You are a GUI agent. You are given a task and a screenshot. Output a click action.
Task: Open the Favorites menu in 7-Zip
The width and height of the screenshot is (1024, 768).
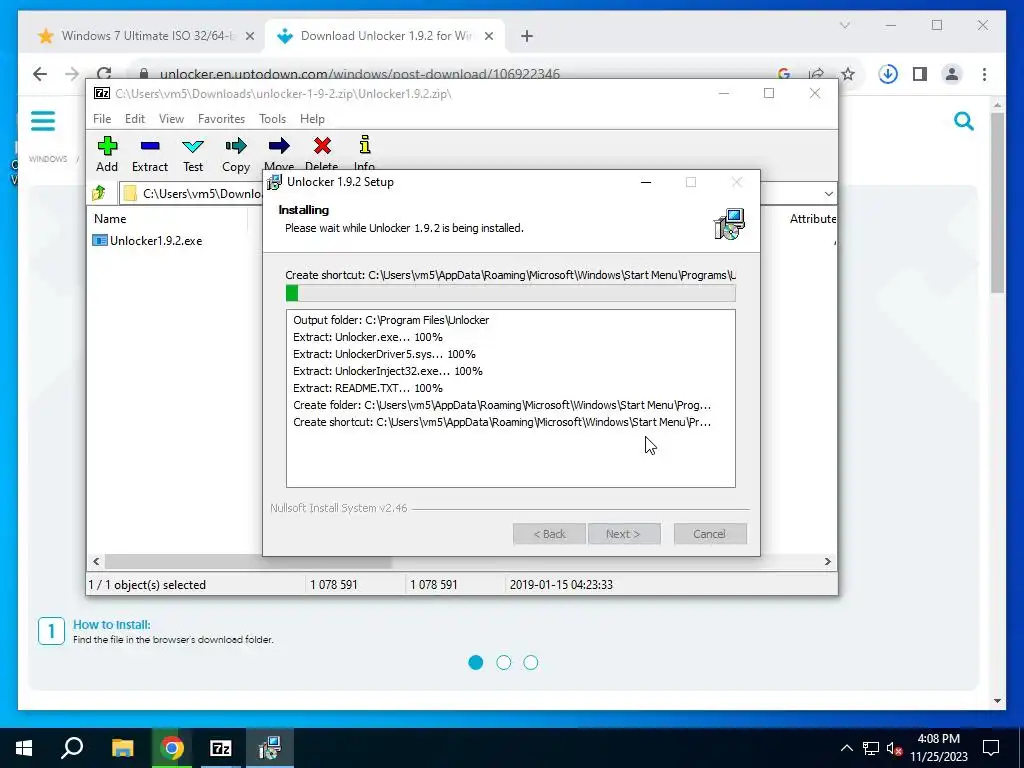click(221, 119)
